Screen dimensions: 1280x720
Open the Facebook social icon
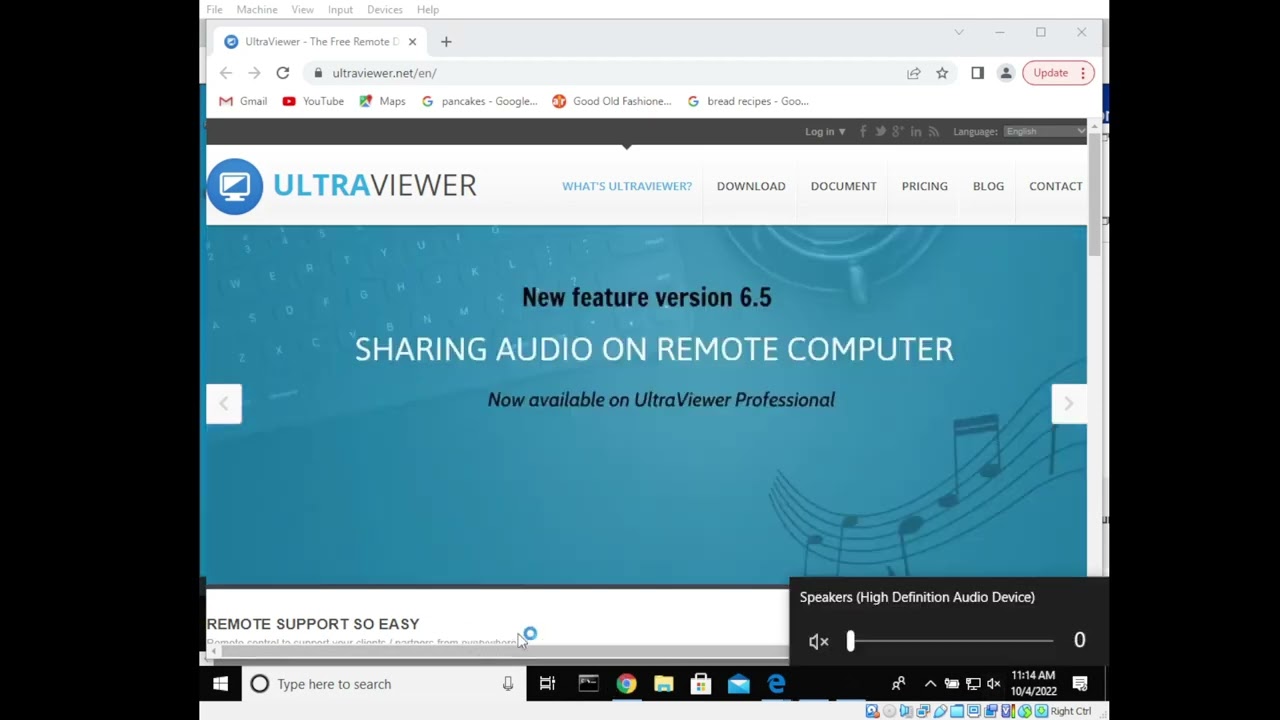pos(863,132)
